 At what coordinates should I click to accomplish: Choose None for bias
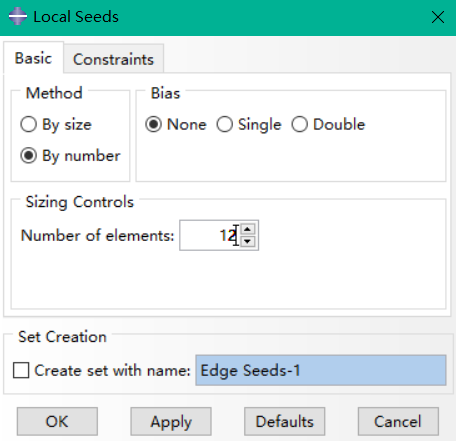click(x=153, y=124)
